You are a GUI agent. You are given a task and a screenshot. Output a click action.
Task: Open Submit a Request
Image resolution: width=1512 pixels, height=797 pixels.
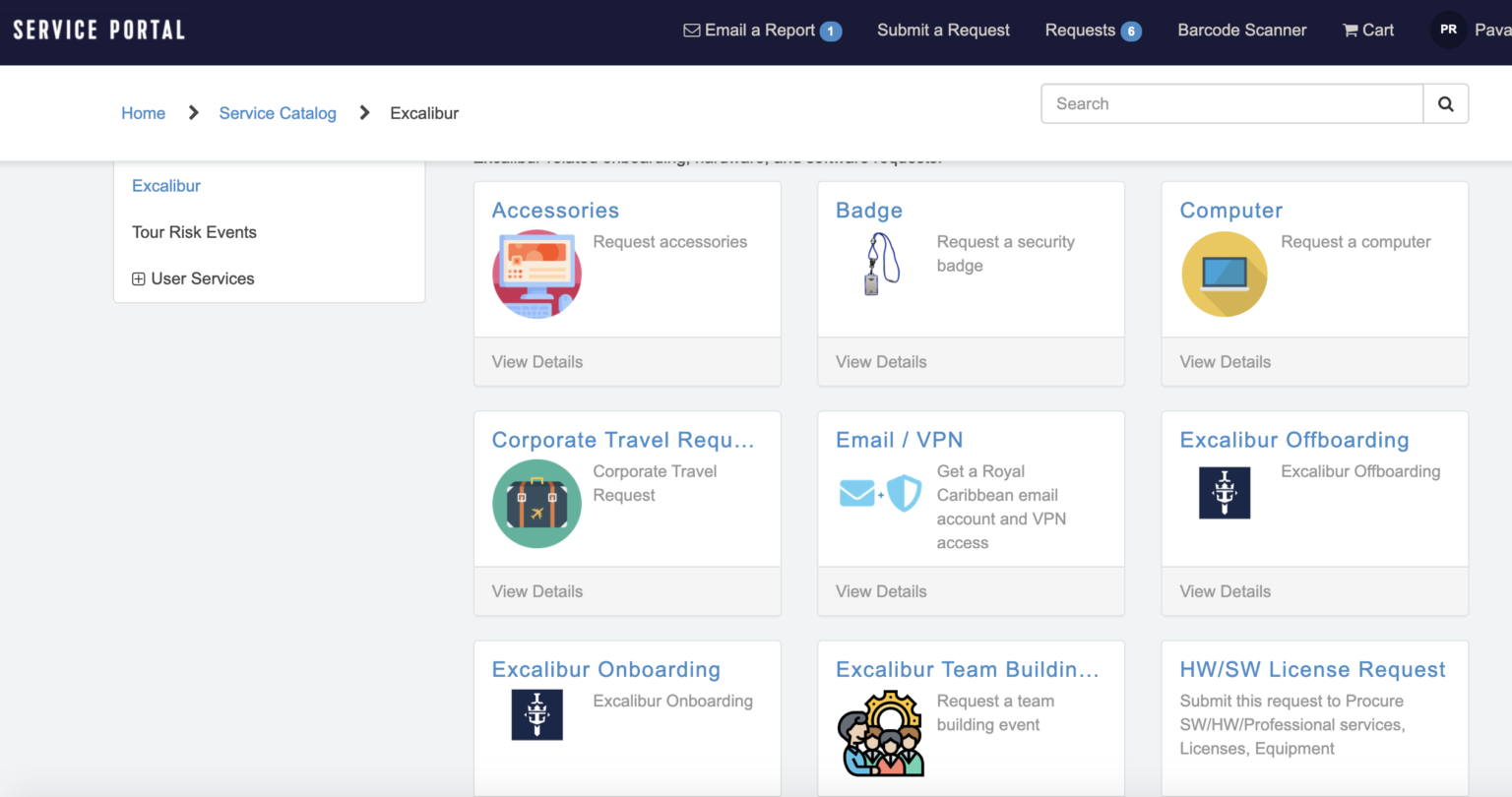pyautogui.click(x=942, y=31)
